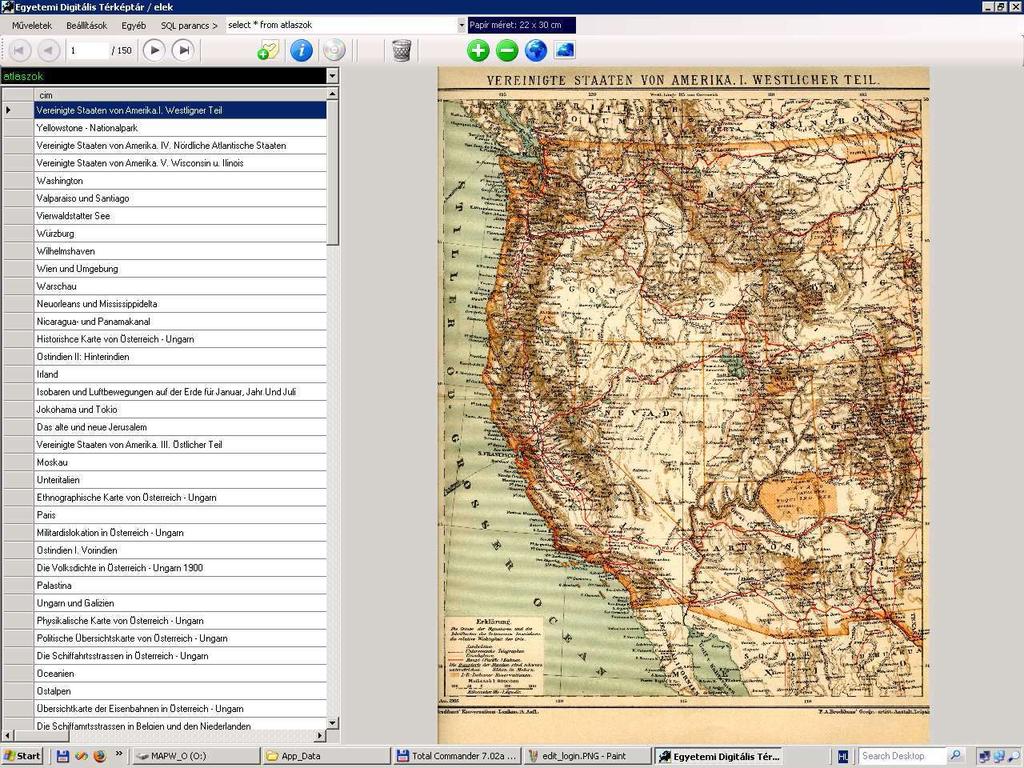The image size is (1024, 768).
Task: Switch to App_Data taskbar window
Action: coord(327,756)
